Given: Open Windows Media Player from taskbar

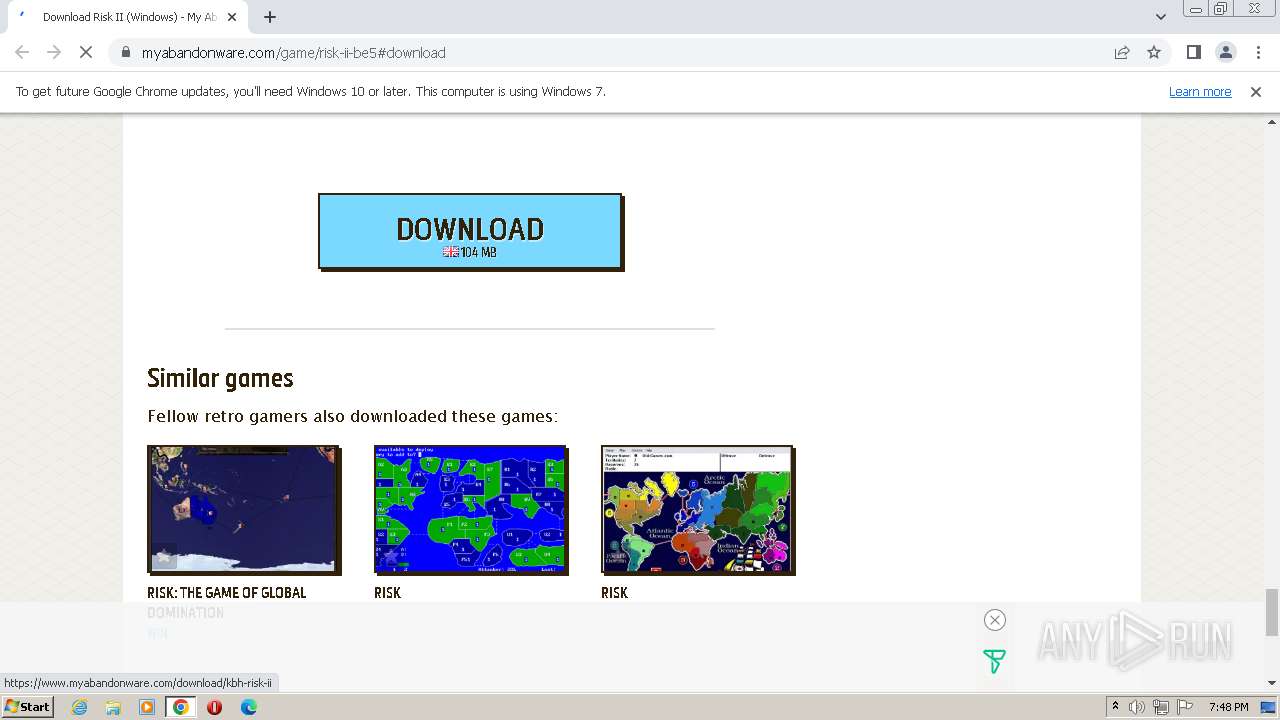Looking at the screenshot, I should tap(147, 707).
